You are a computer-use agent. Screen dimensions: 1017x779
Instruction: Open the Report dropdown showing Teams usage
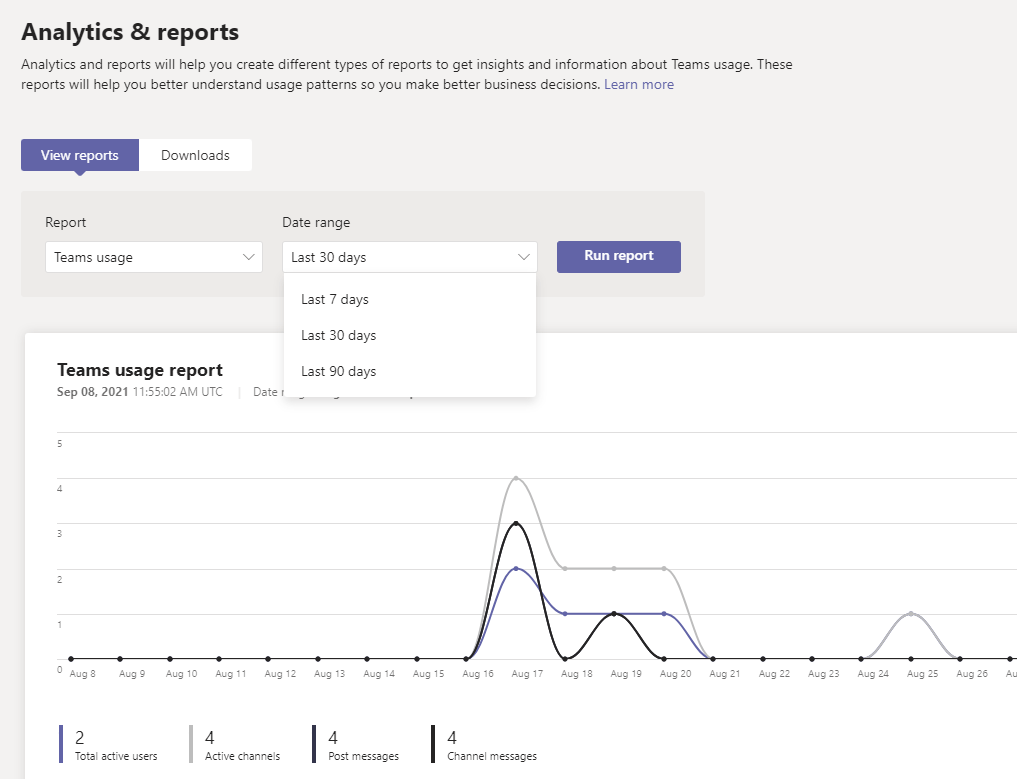[154, 257]
